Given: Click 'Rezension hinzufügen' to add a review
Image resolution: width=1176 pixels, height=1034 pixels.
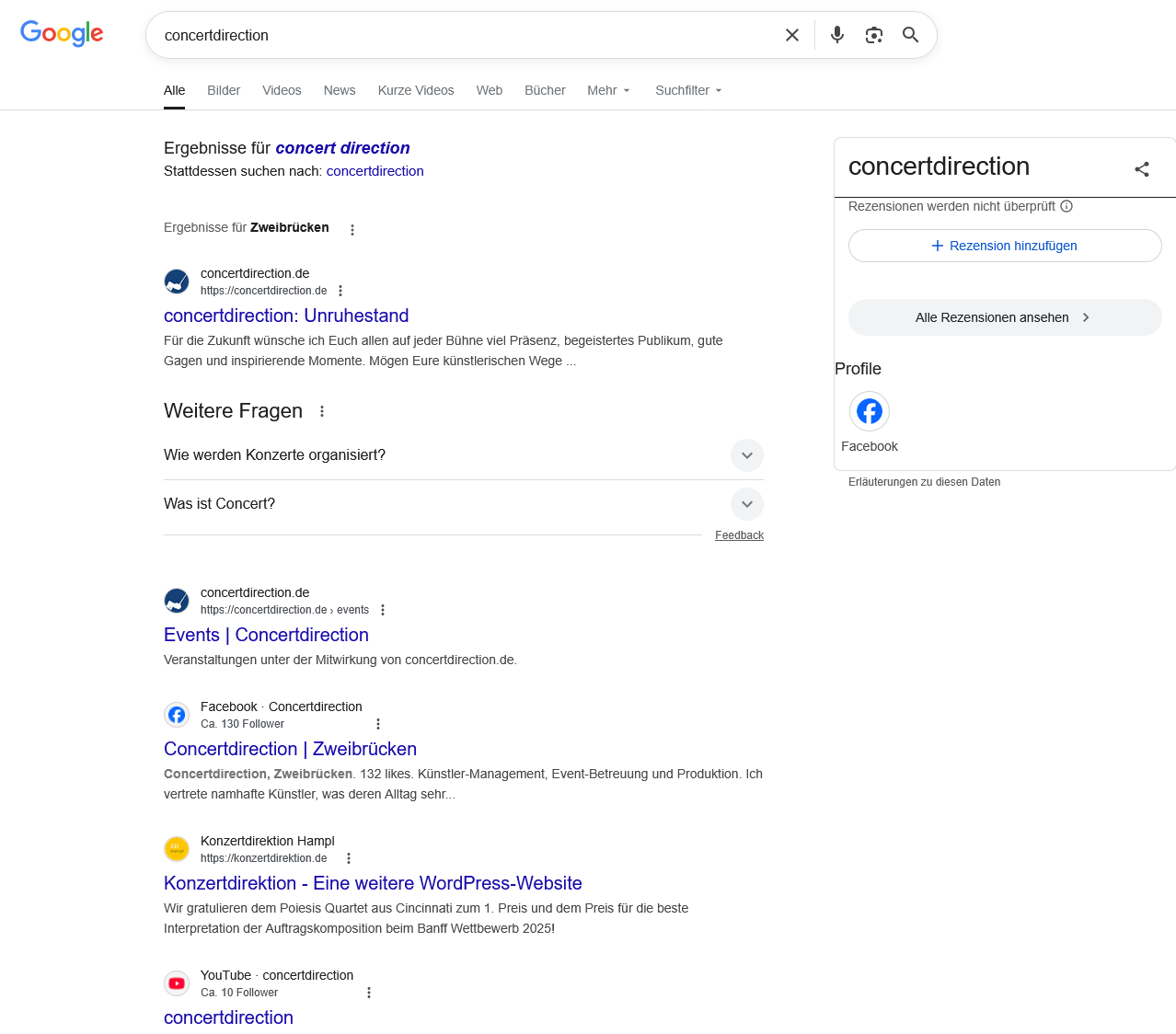Looking at the screenshot, I should point(1004,246).
